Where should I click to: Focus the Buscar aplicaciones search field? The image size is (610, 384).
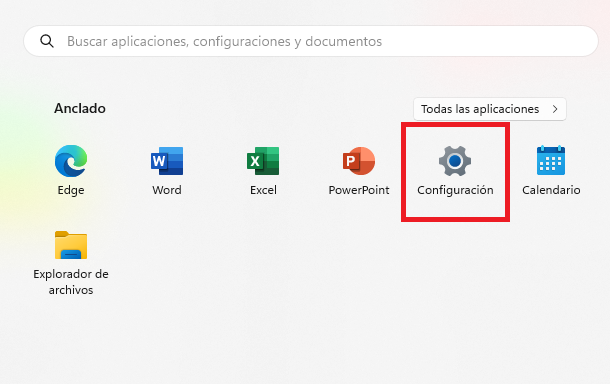tap(311, 41)
